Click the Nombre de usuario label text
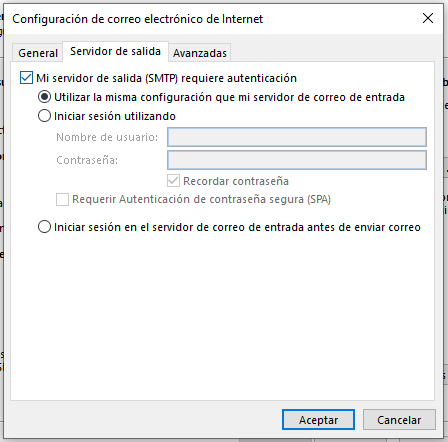 107,137
